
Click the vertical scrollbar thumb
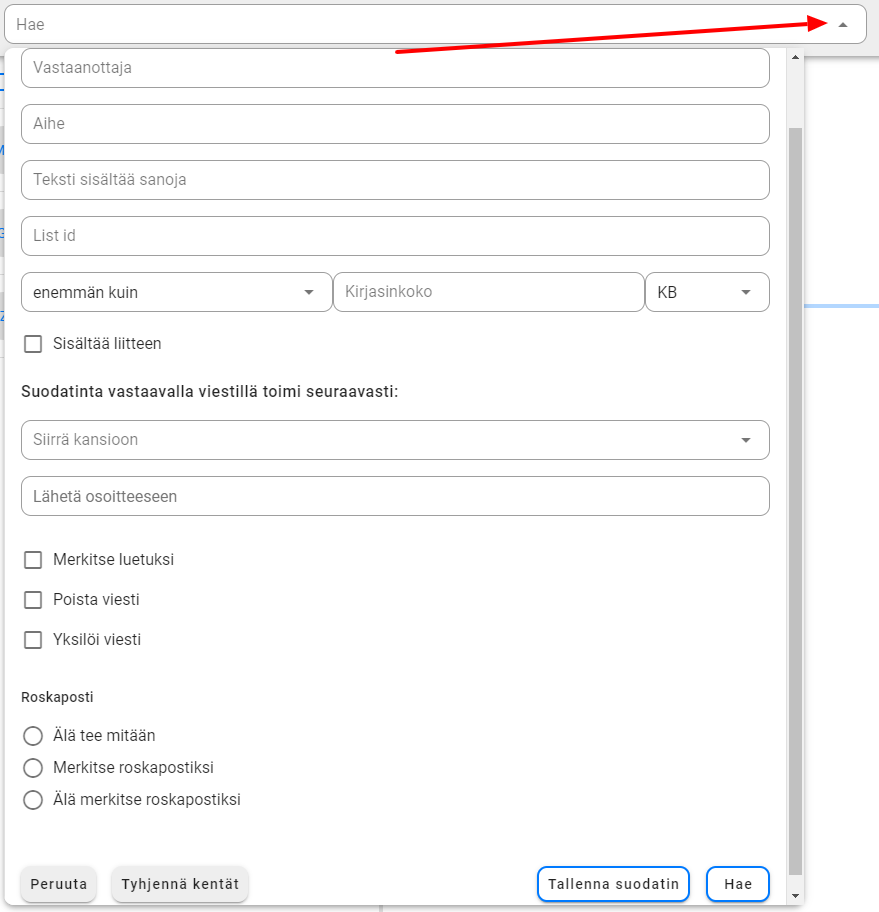point(795,500)
